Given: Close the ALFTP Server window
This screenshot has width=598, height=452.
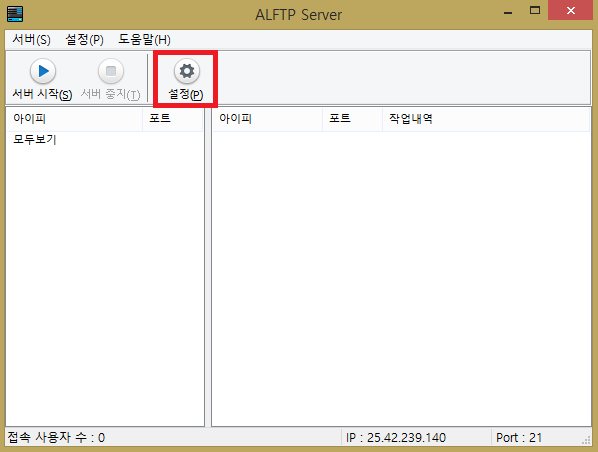Looking at the screenshot, I should (571, 11).
